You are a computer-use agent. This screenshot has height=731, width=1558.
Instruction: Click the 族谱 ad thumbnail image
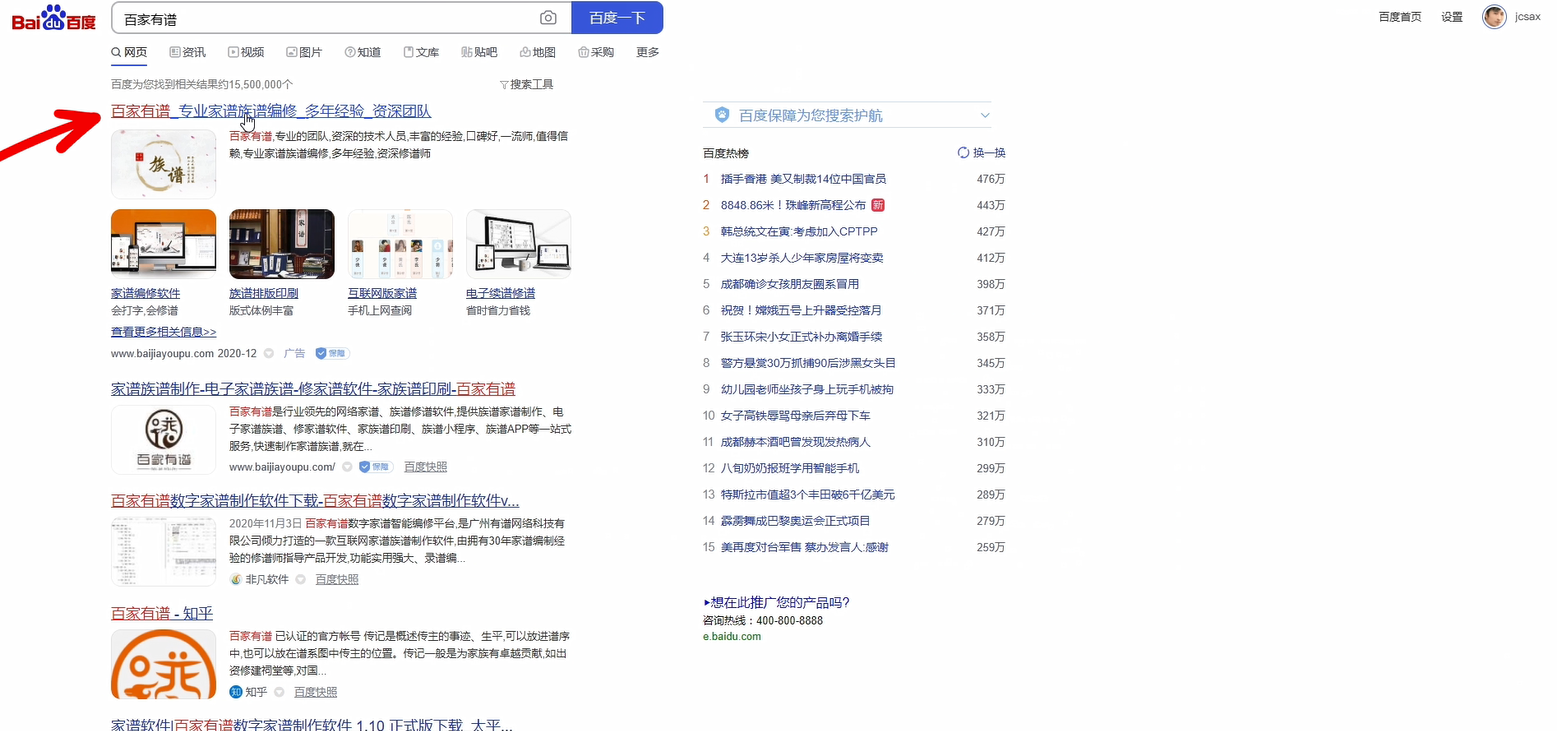[x=163, y=164]
